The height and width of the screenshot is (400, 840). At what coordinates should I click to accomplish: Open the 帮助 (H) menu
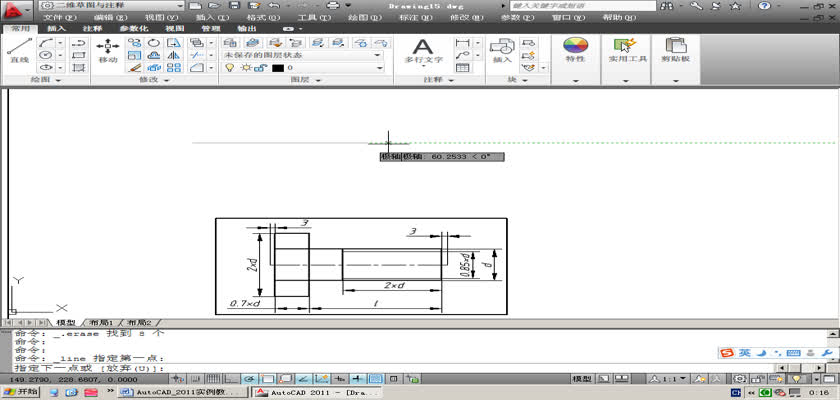click(619, 17)
